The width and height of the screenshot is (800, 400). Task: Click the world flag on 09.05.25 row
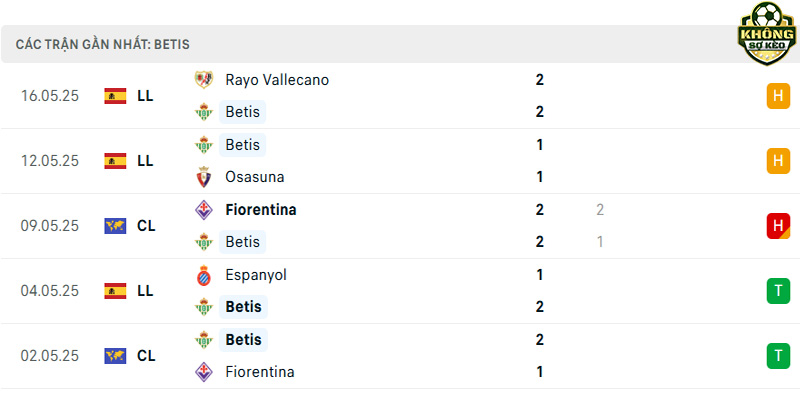[x=115, y=226]
